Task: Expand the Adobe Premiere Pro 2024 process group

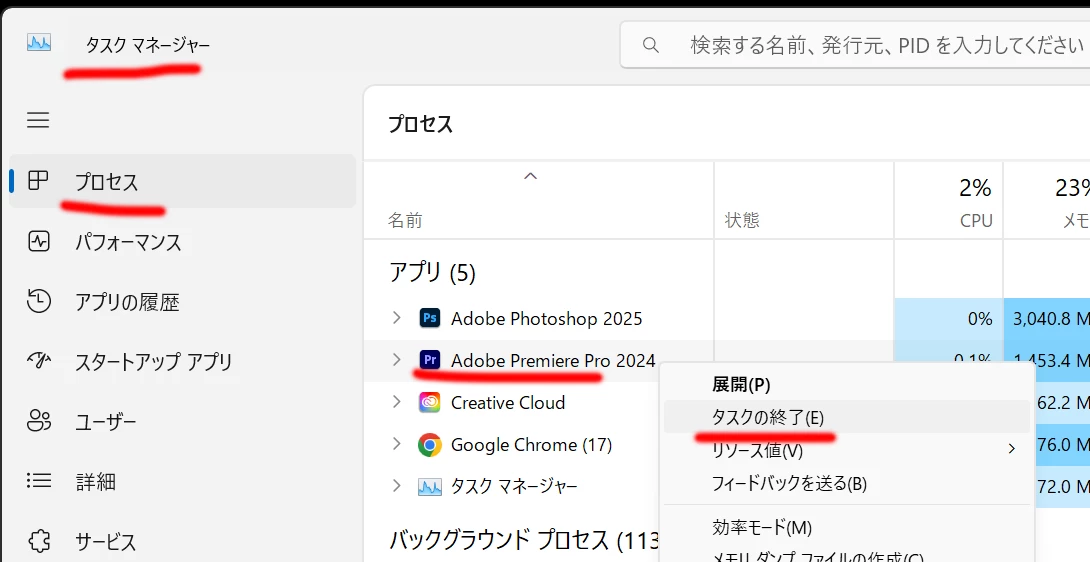Action: pos(397,360)
